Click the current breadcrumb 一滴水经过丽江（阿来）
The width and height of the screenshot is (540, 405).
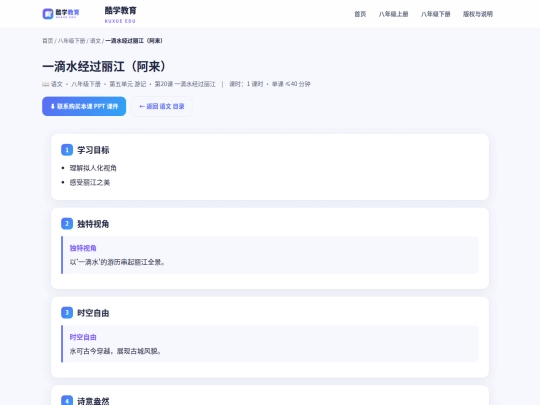coord(134,41)
